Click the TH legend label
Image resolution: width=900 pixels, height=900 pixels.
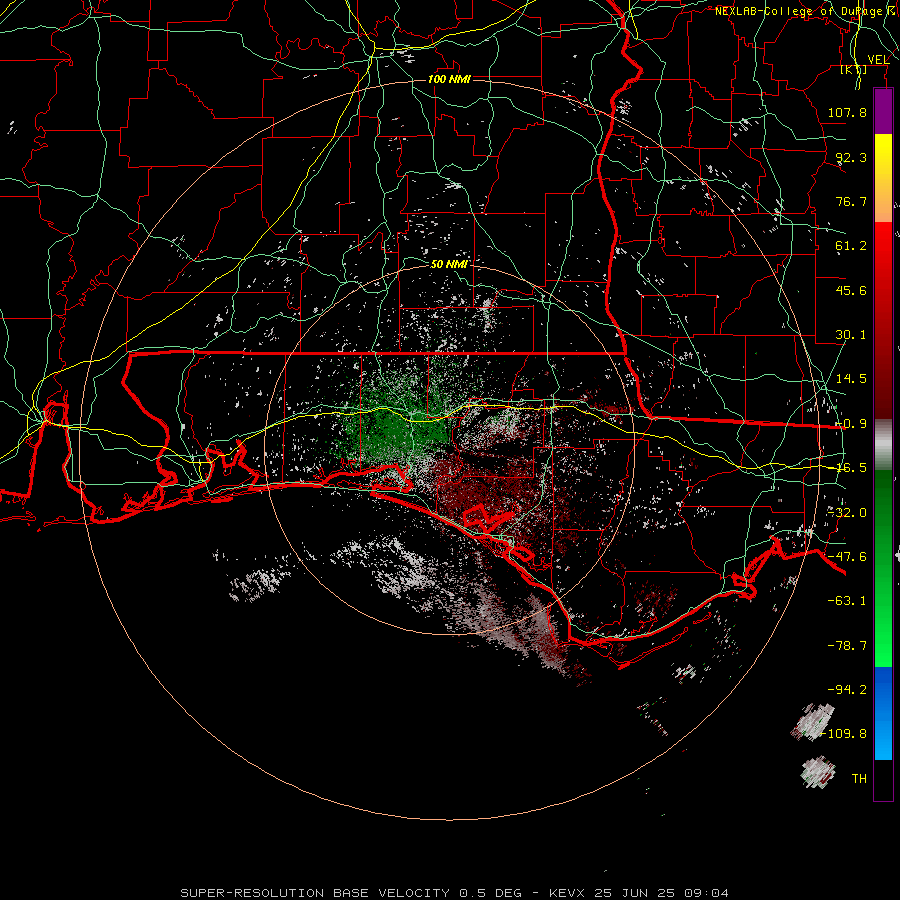859,779
